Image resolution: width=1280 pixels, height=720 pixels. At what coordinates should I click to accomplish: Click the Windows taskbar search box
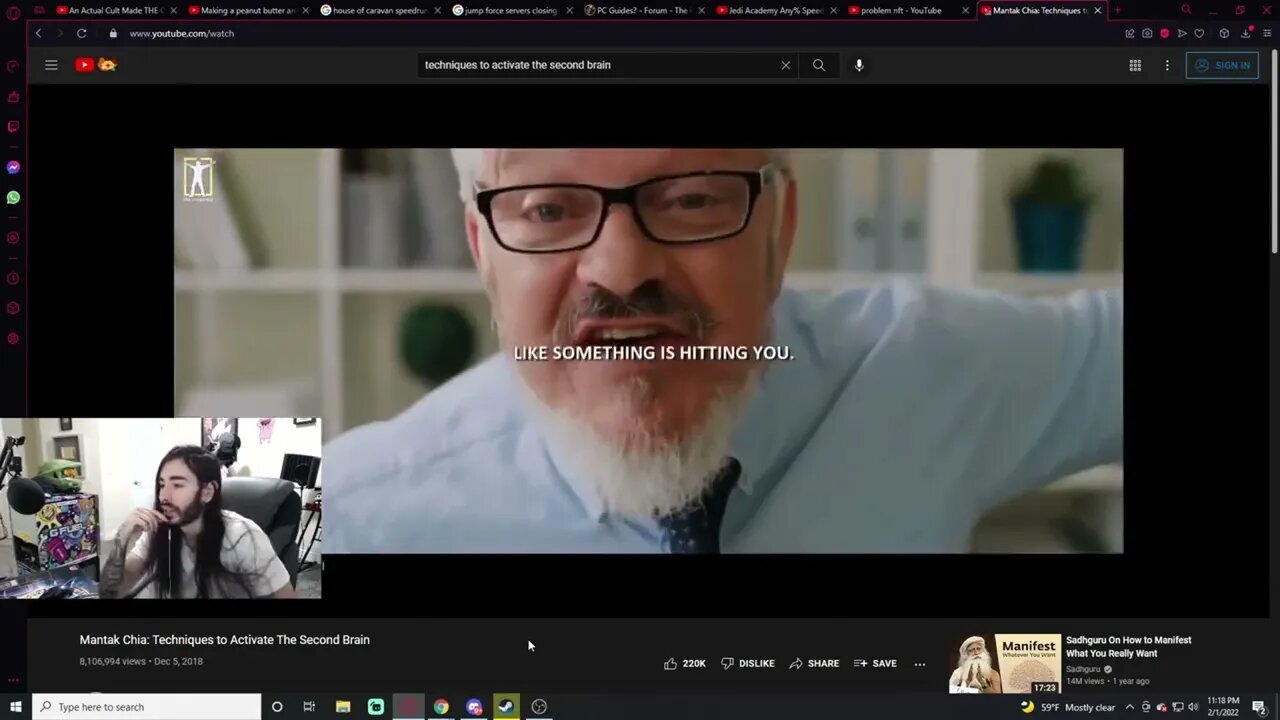[x=146, y=707]
